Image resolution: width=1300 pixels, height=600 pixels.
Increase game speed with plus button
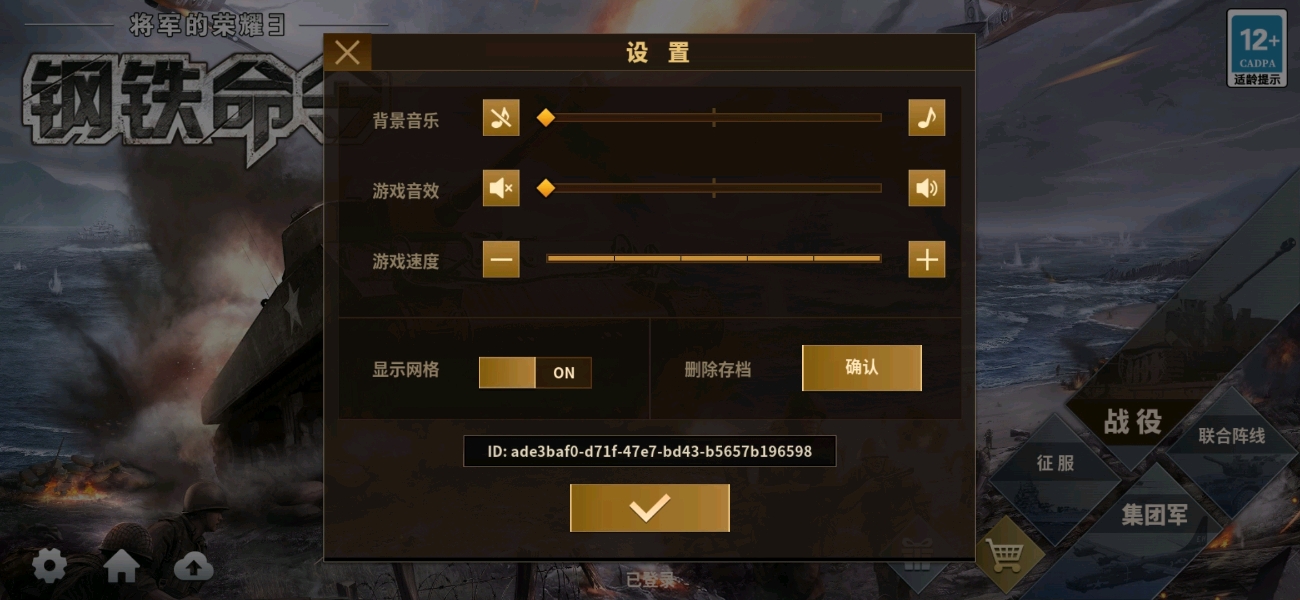tap(927, 260)
